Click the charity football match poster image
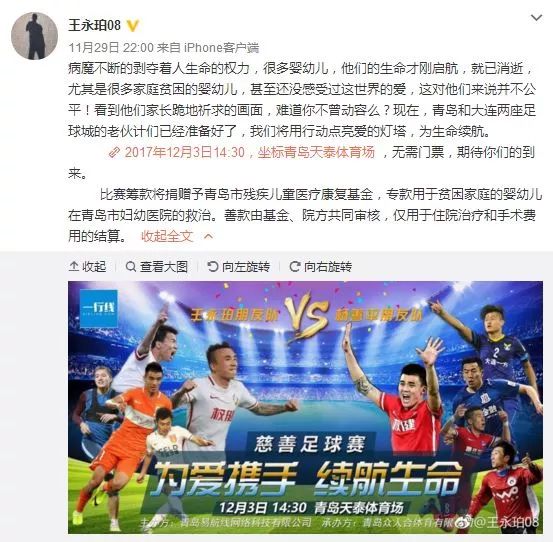The width and height of the screenshot is (553, 542). [305, 407]
